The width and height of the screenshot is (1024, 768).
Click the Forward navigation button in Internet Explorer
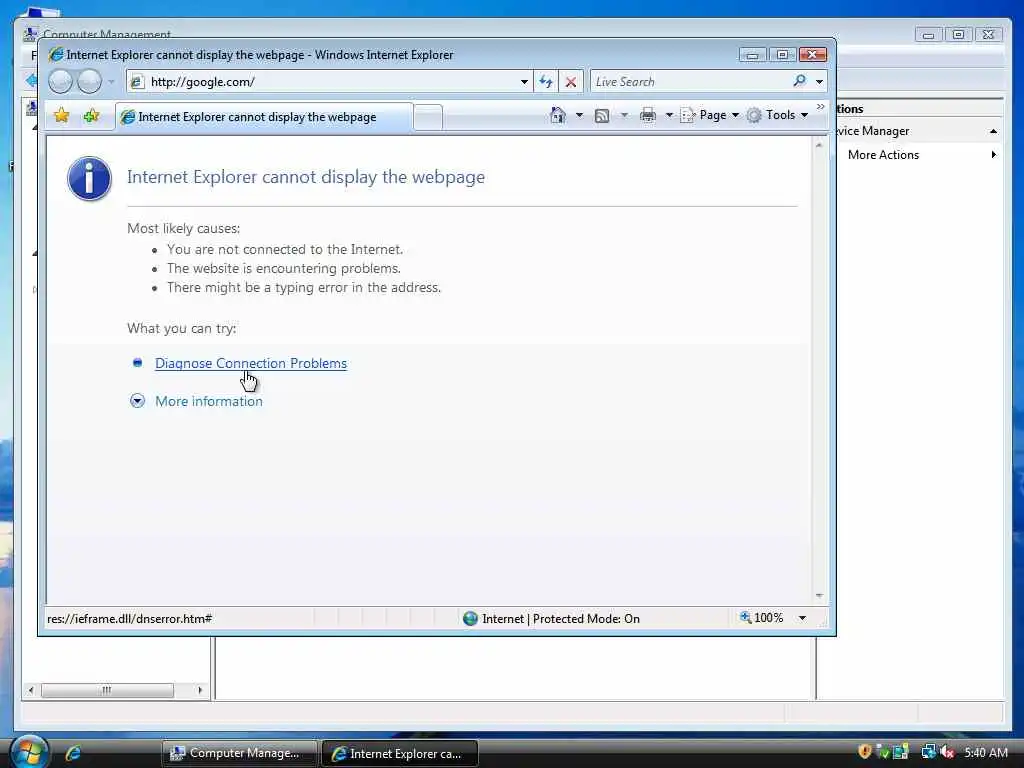pyautogui.click(x=89, y=82)
